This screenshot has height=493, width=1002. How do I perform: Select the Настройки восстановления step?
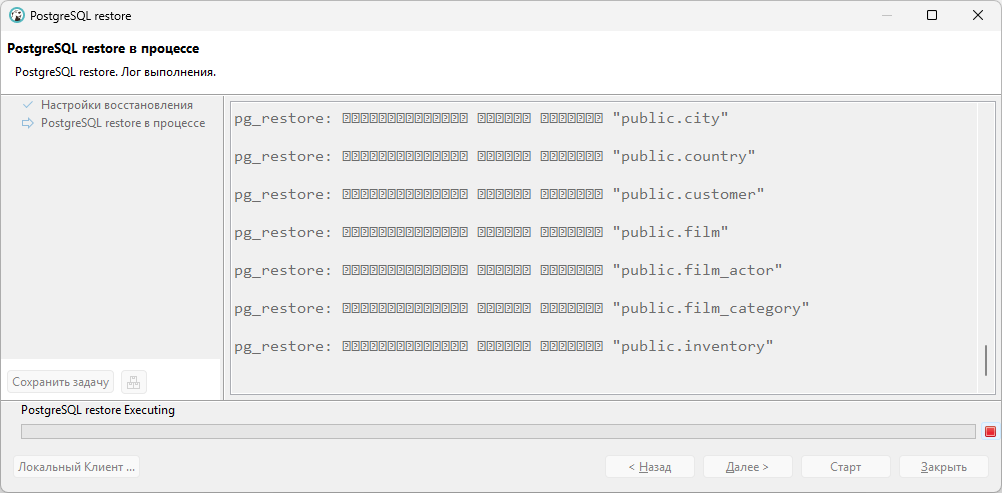(x=117, y=105)
